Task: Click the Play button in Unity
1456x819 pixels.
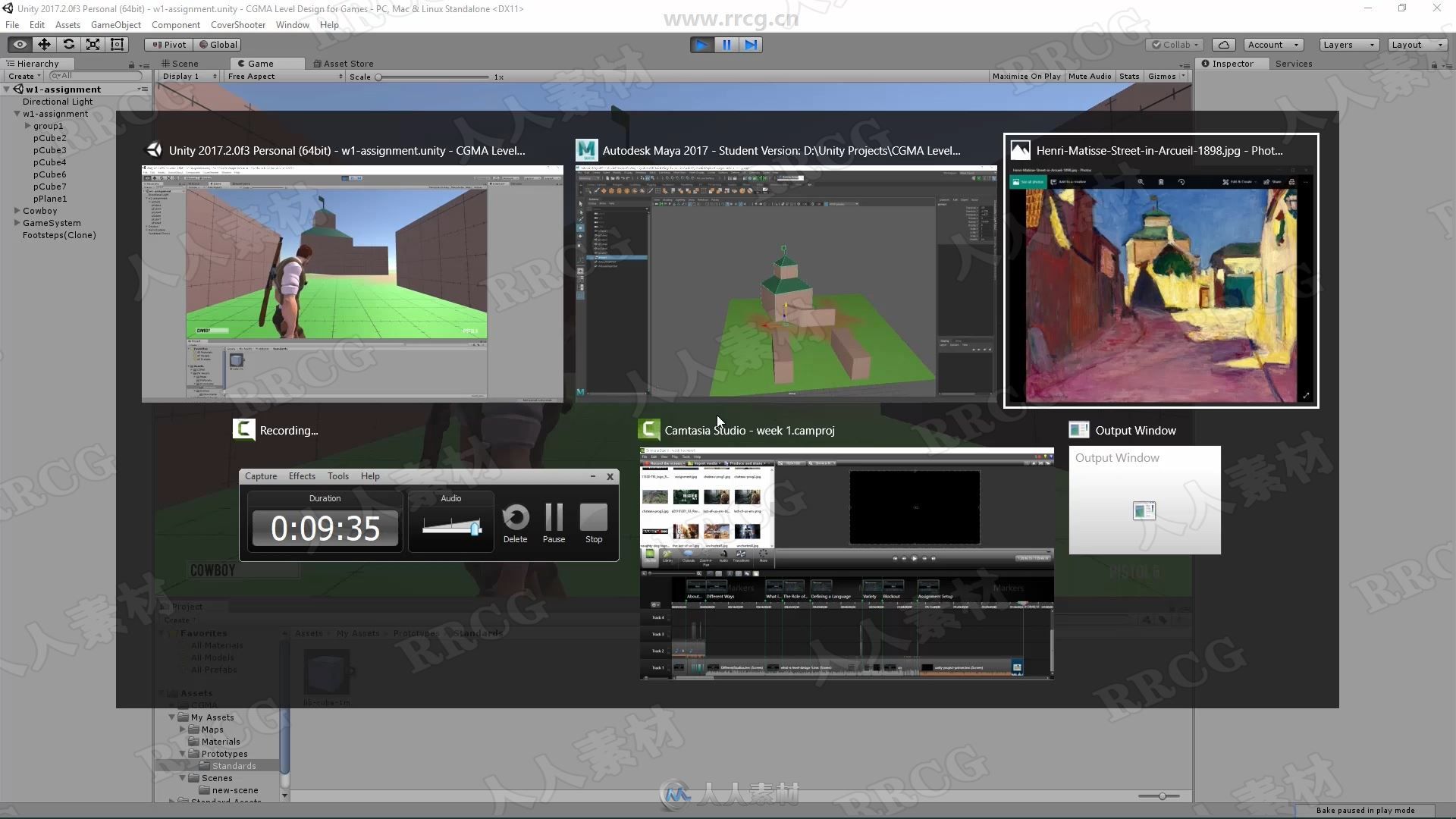Action: [701, 45]
